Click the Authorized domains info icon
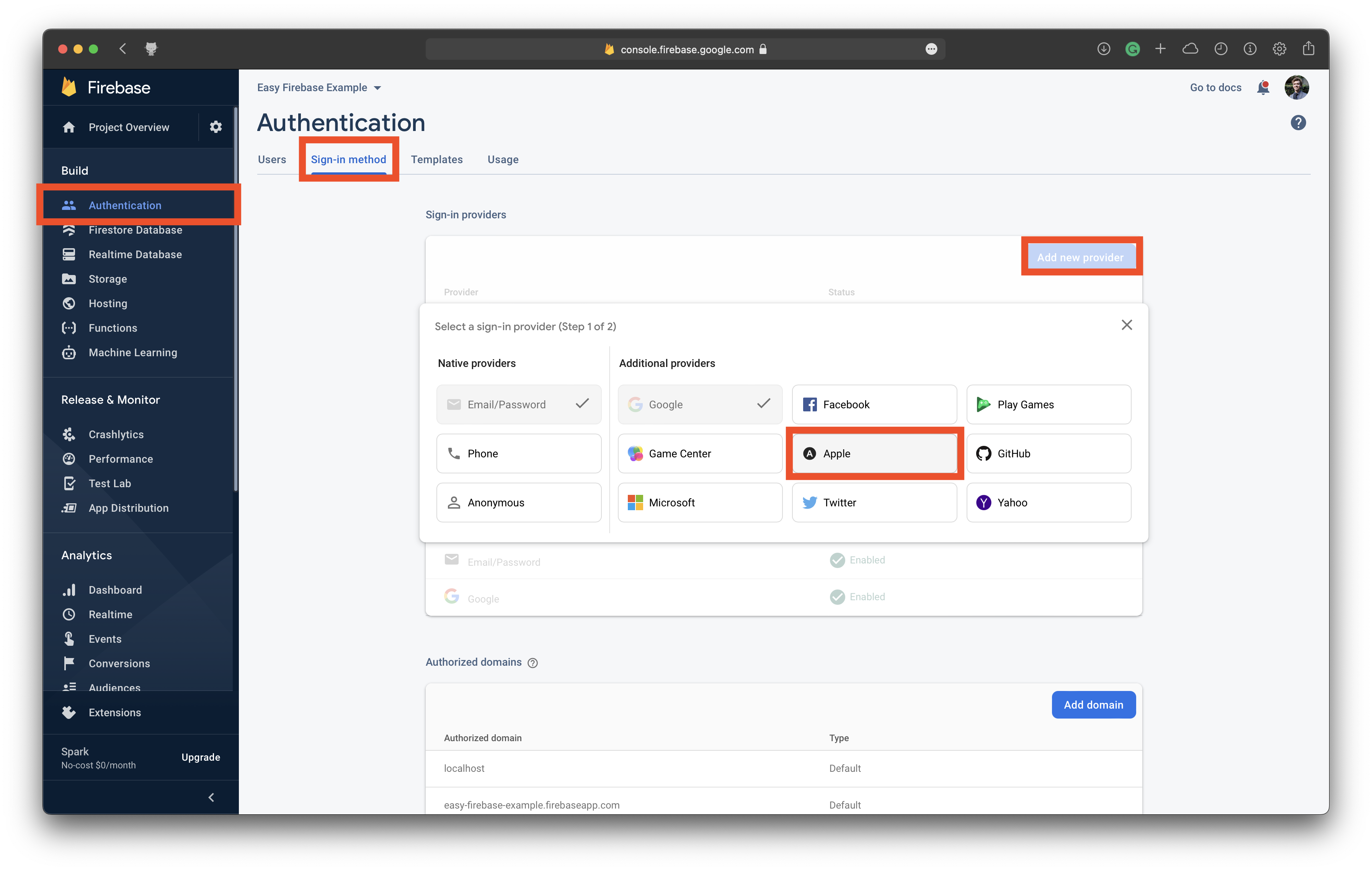The width and height of the screenshot is (1372, 871). point(532,662)
